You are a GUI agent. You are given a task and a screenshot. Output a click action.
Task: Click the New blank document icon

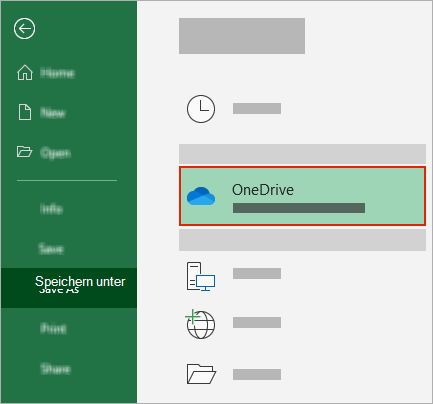(x=25, y=112)
